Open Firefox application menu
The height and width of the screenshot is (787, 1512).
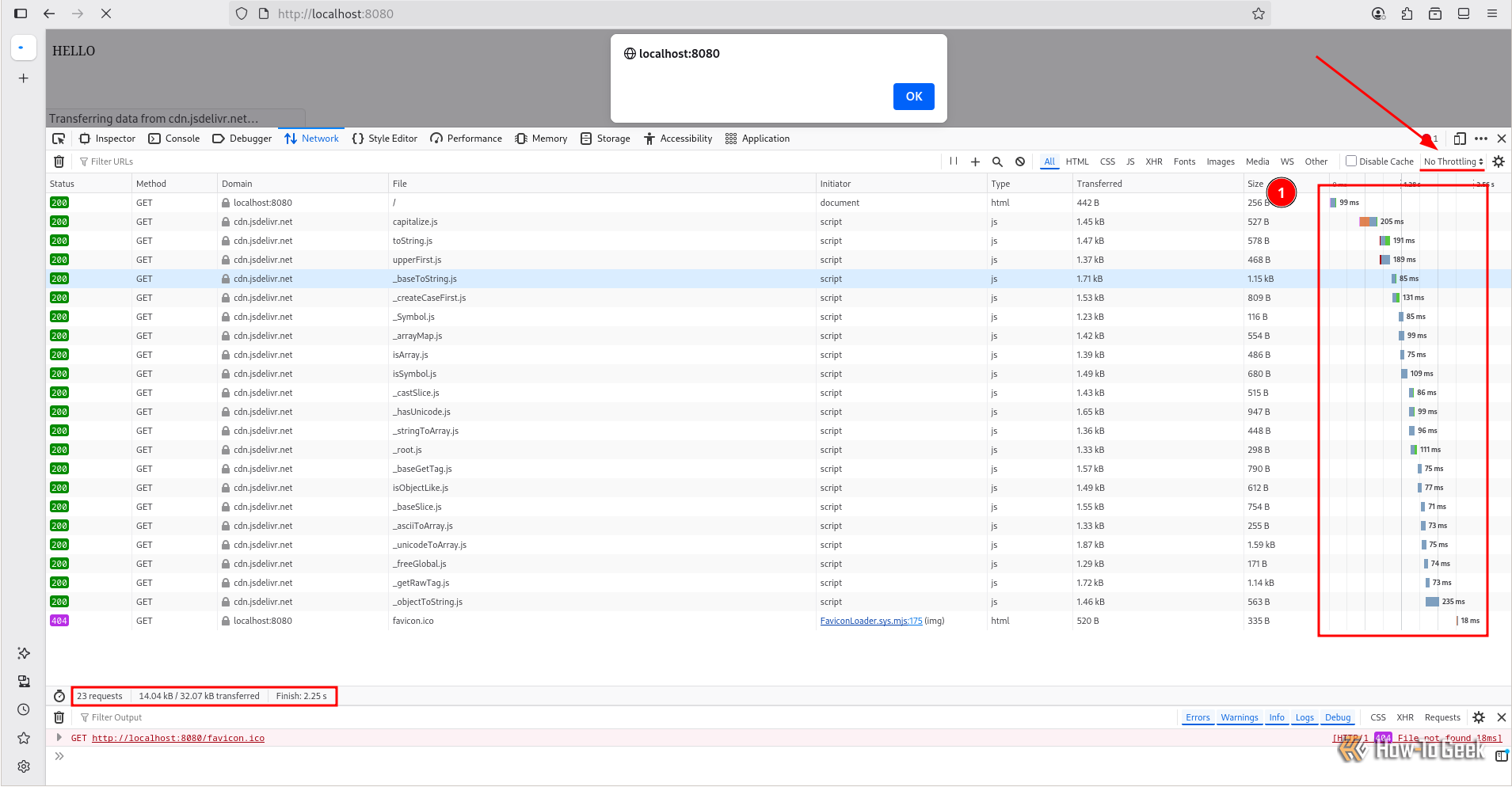(x=1492, y=13)
